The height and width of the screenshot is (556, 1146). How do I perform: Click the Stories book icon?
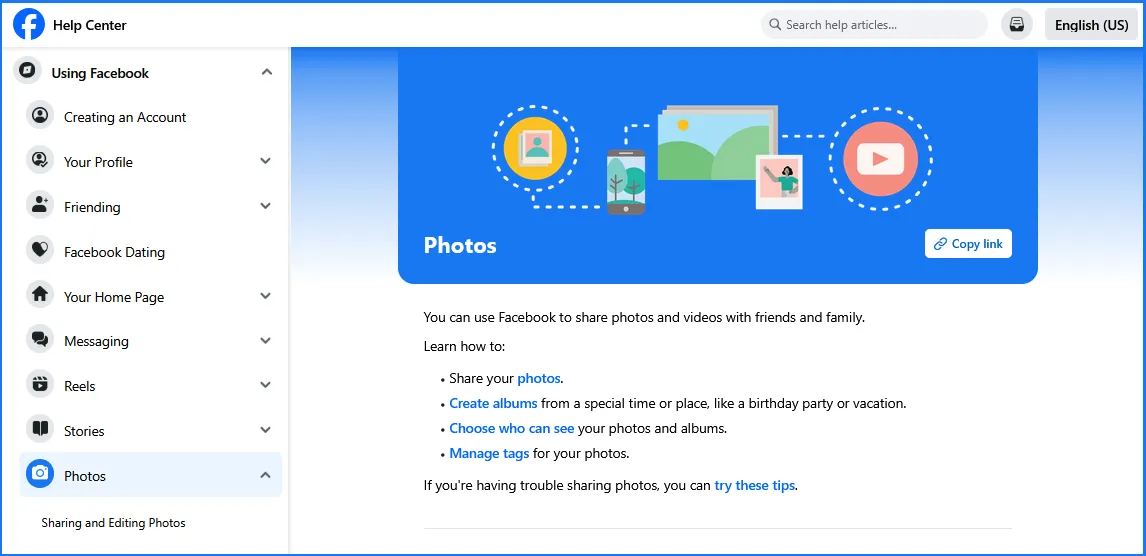[40, 430]
